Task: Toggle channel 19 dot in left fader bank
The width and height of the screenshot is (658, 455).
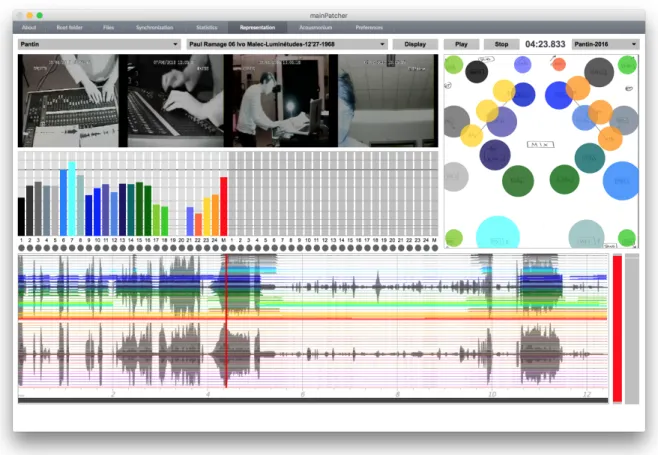Action: coord(173,248)
